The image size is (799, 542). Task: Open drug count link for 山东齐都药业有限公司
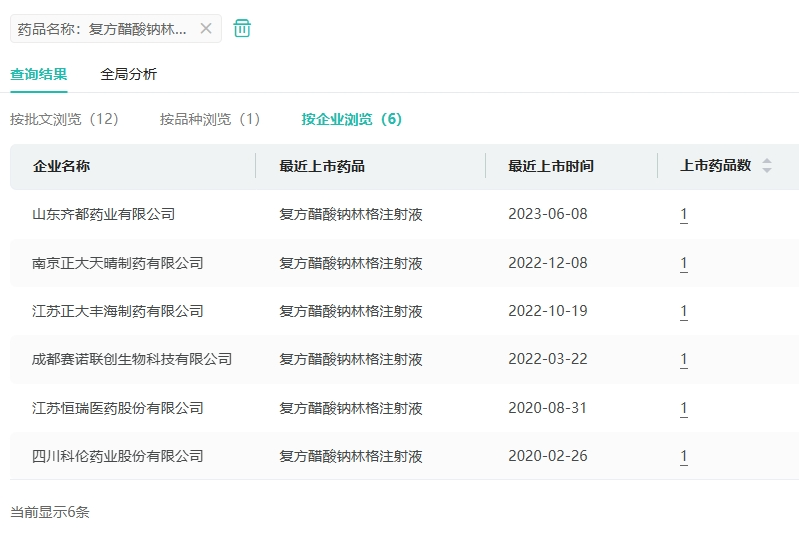coord(684,214)
